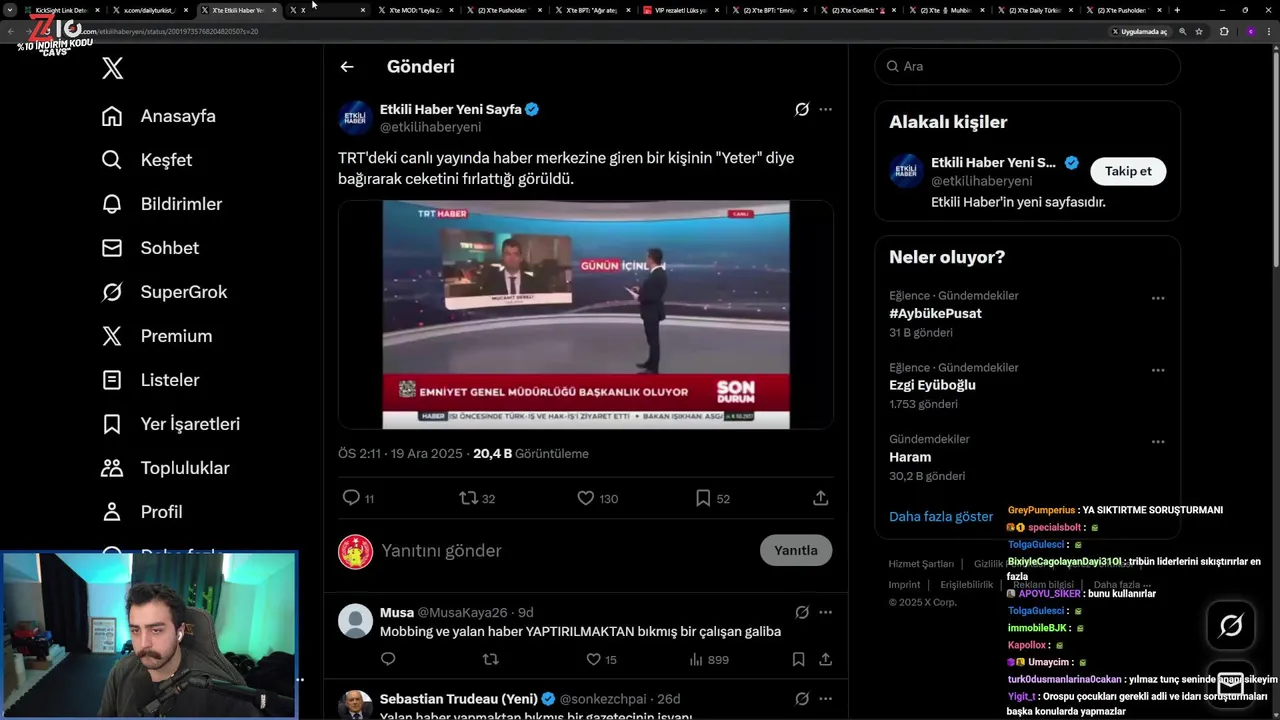Click Grok icon on Sebastian Trudeau reply
The image size is (1280, 720).
pos(802,698)
